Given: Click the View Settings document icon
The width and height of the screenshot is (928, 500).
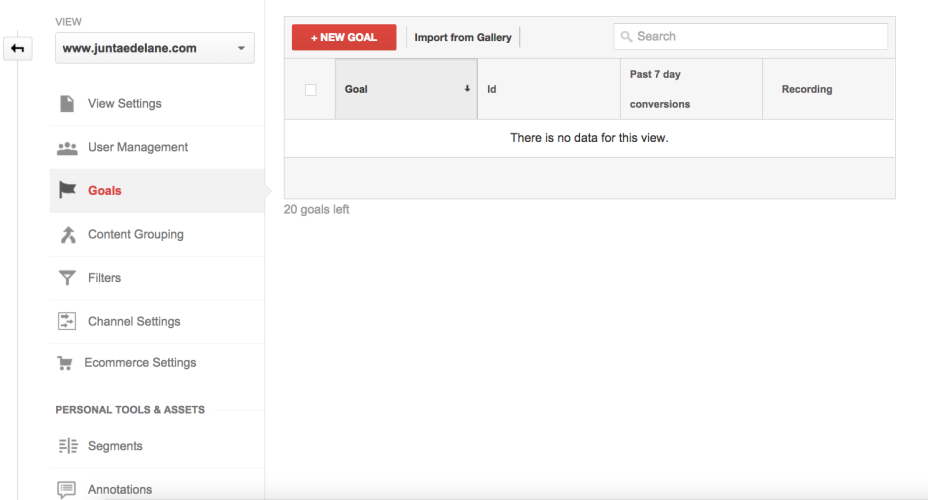Looking at the screenshot, I should pyautogui.click(x=67, y=104).
